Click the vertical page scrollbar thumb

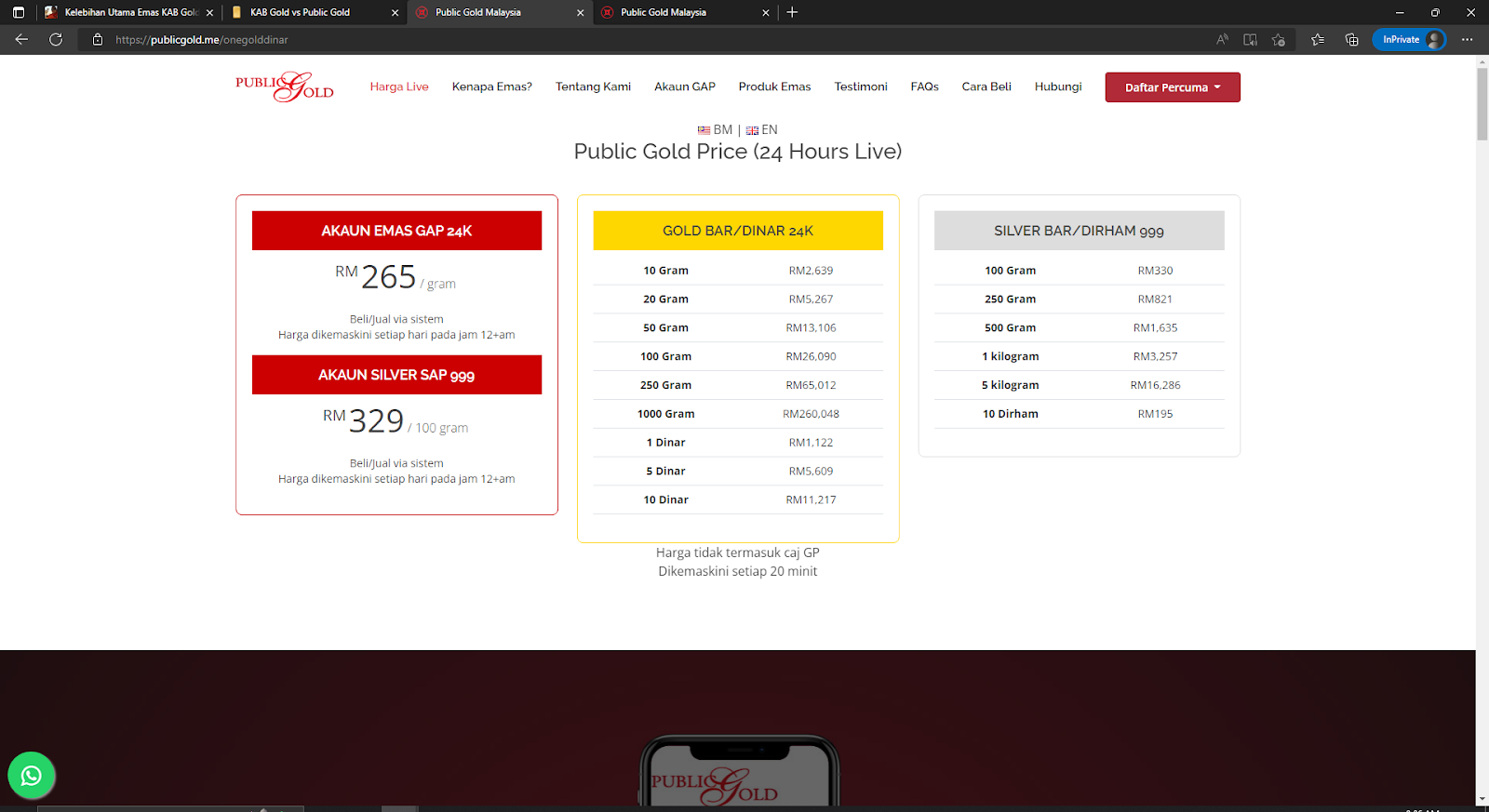coord(1482,102)
